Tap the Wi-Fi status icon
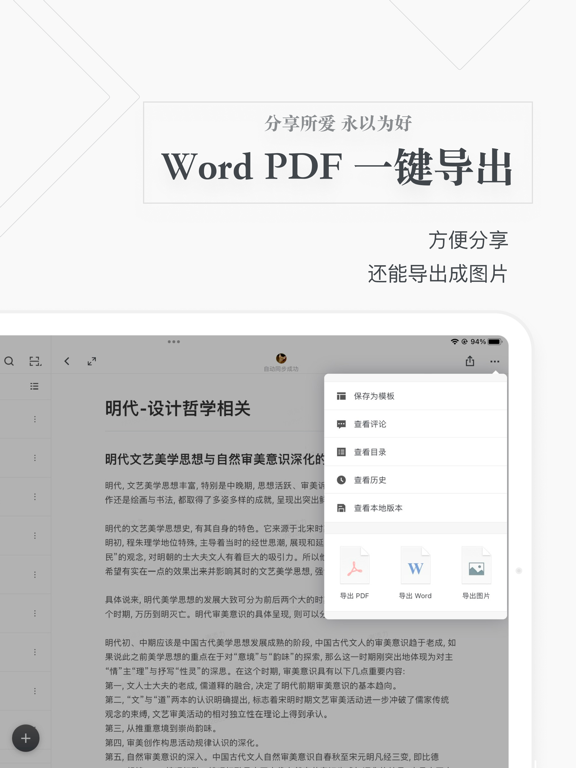The image size is (576, 768). point(455,341)
